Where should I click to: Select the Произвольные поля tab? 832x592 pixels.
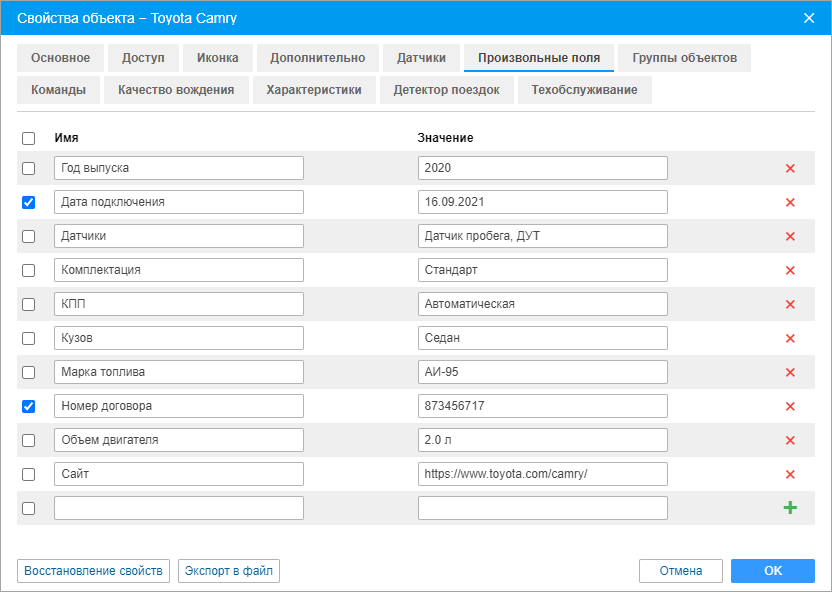(539, 58)
